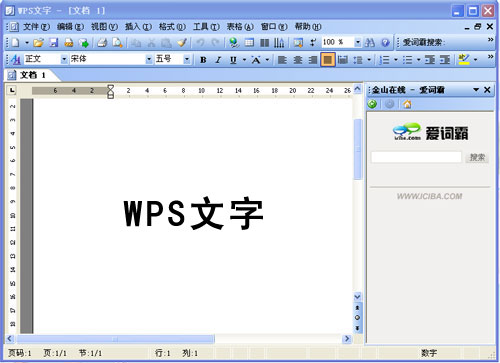Open font color dropdown arrow
The width and height of the screenshot is (500, 363).
tap(267, 60)
